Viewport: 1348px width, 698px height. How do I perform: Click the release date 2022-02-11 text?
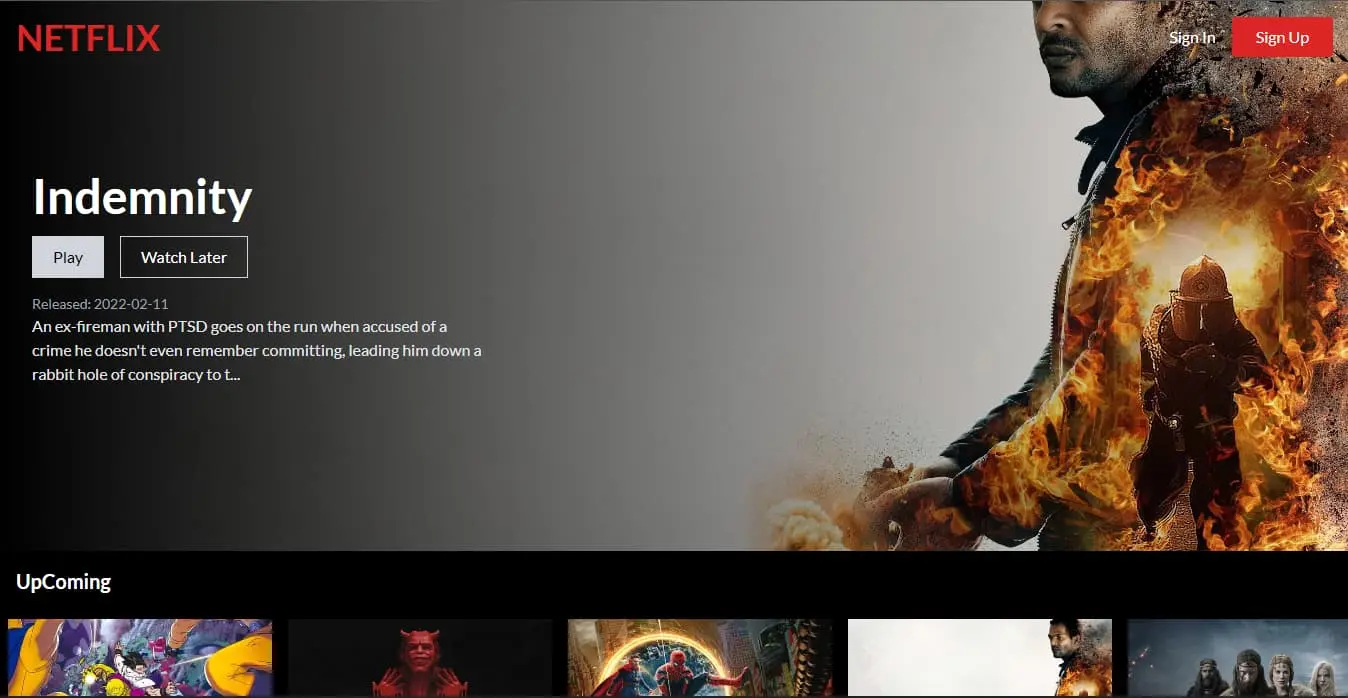pos(100,304)
